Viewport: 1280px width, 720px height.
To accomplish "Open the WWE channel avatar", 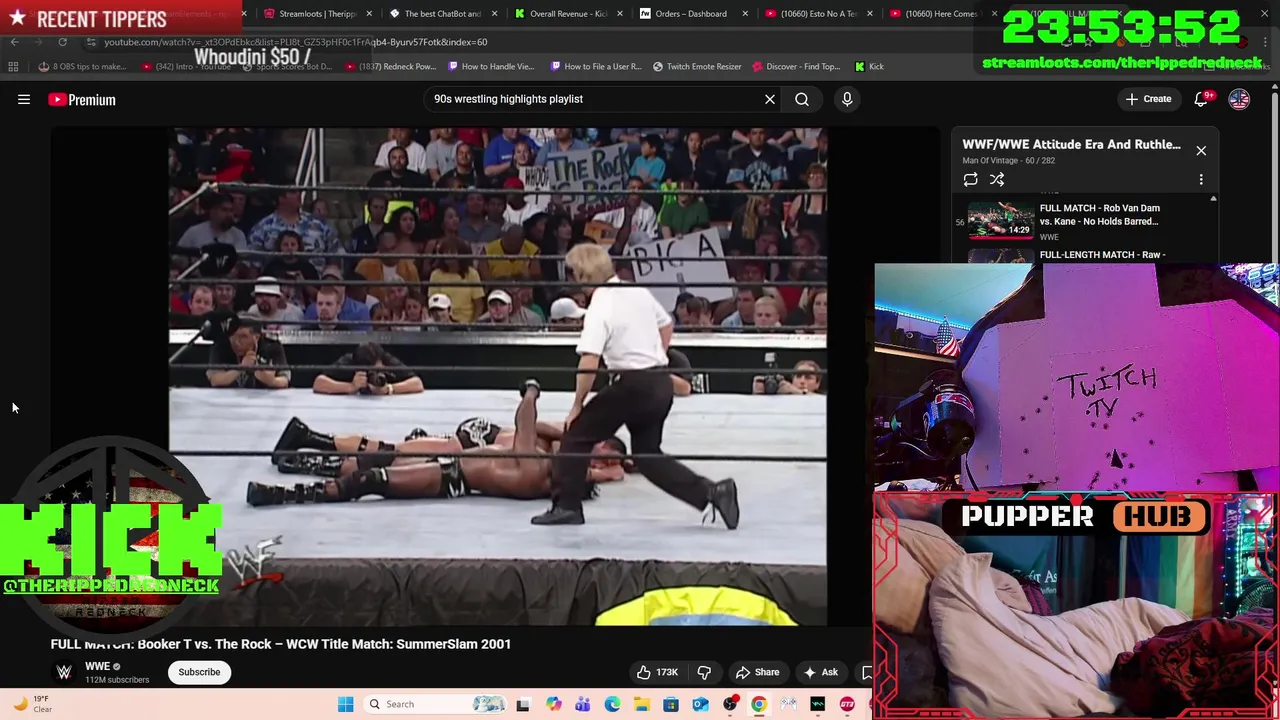I will click(x=64, y=672).
